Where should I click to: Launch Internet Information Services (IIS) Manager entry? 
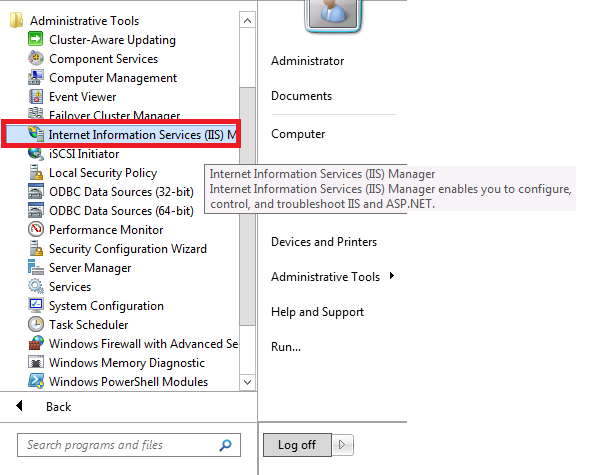tap(121, 134)
